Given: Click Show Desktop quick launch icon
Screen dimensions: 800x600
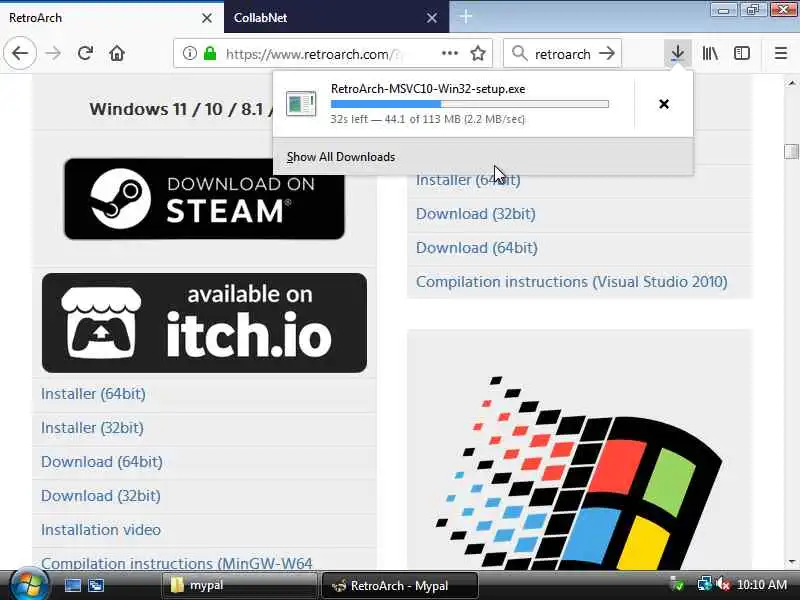Looking at the screenshot, I should click(72, 585).
